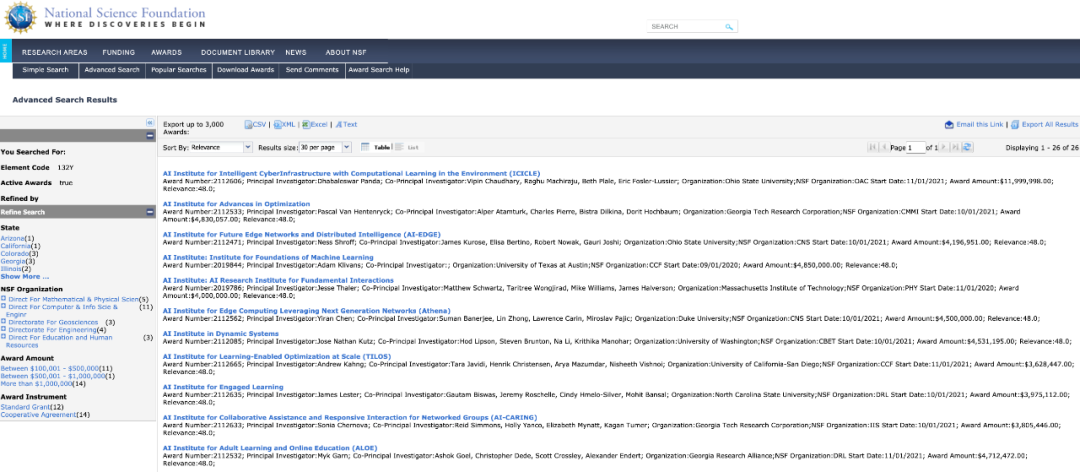
Task: Filter awards More than $1,000,000
Action: 36,384
